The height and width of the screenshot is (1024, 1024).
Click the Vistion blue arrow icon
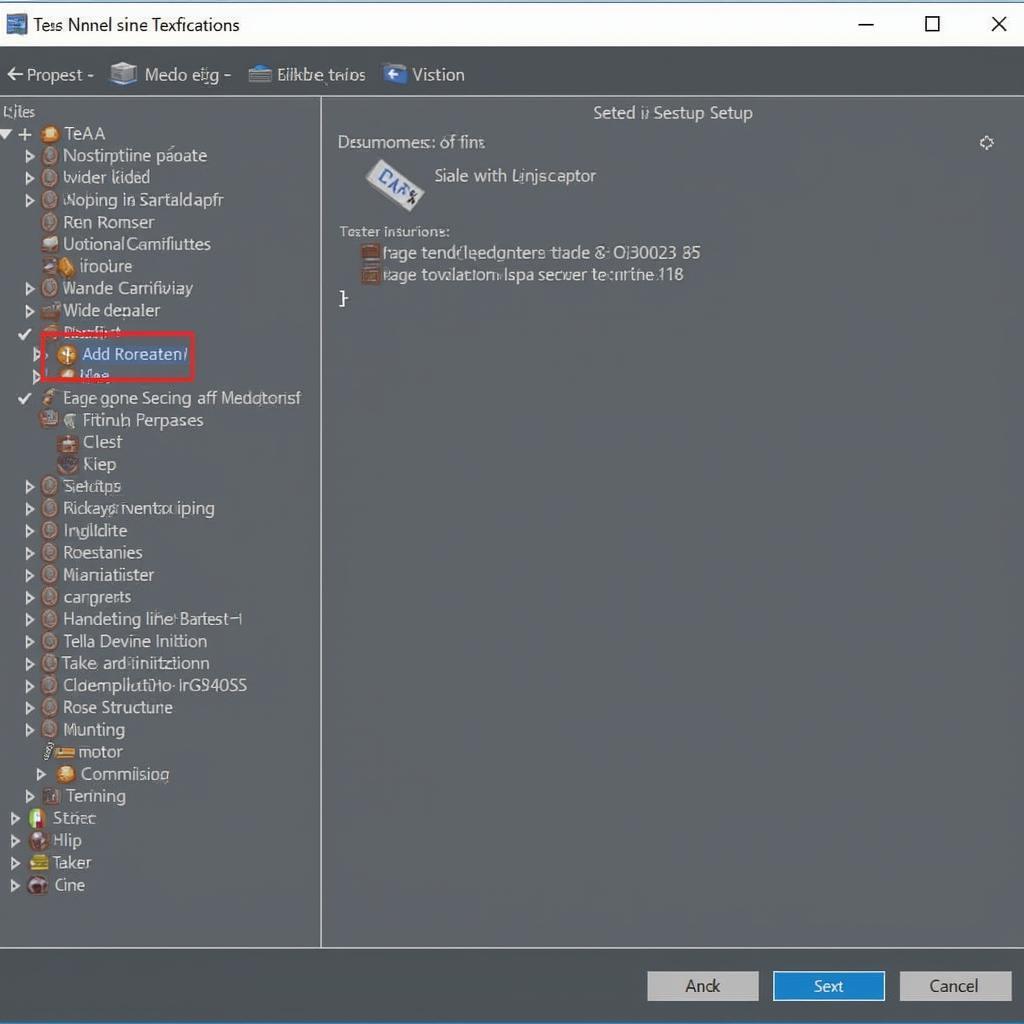click(394, 74)
